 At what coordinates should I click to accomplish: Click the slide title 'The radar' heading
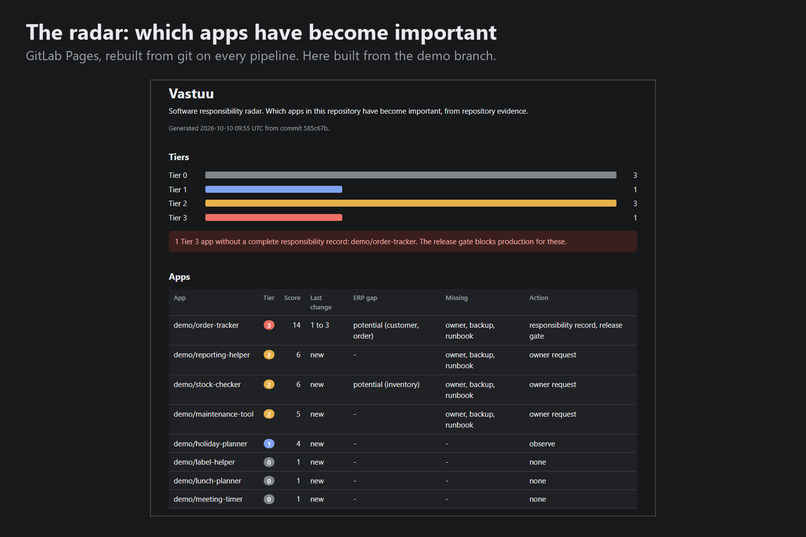point(261,33)
